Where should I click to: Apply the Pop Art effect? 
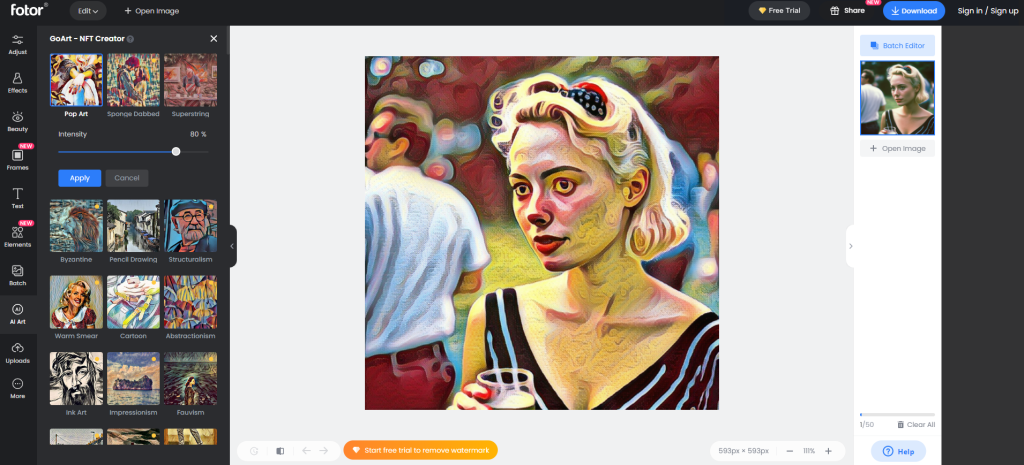80,178
